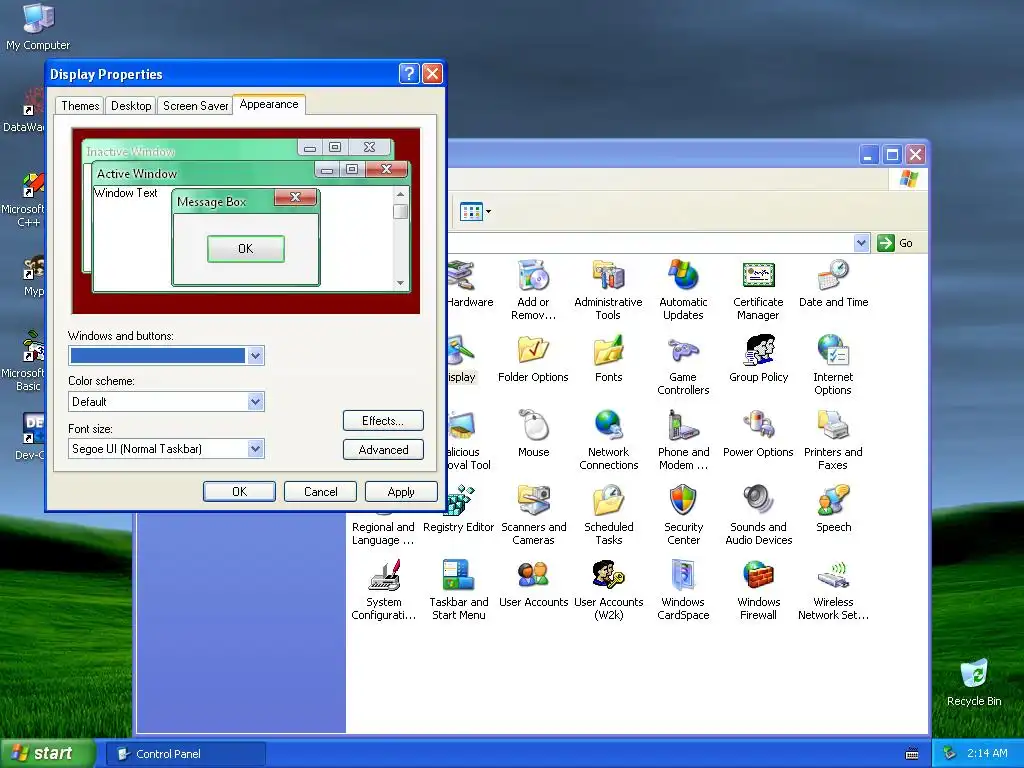The height and width of the screenshot is (768, 1024).
Task: Open Speech settings icon
Action: pos(833,509)
